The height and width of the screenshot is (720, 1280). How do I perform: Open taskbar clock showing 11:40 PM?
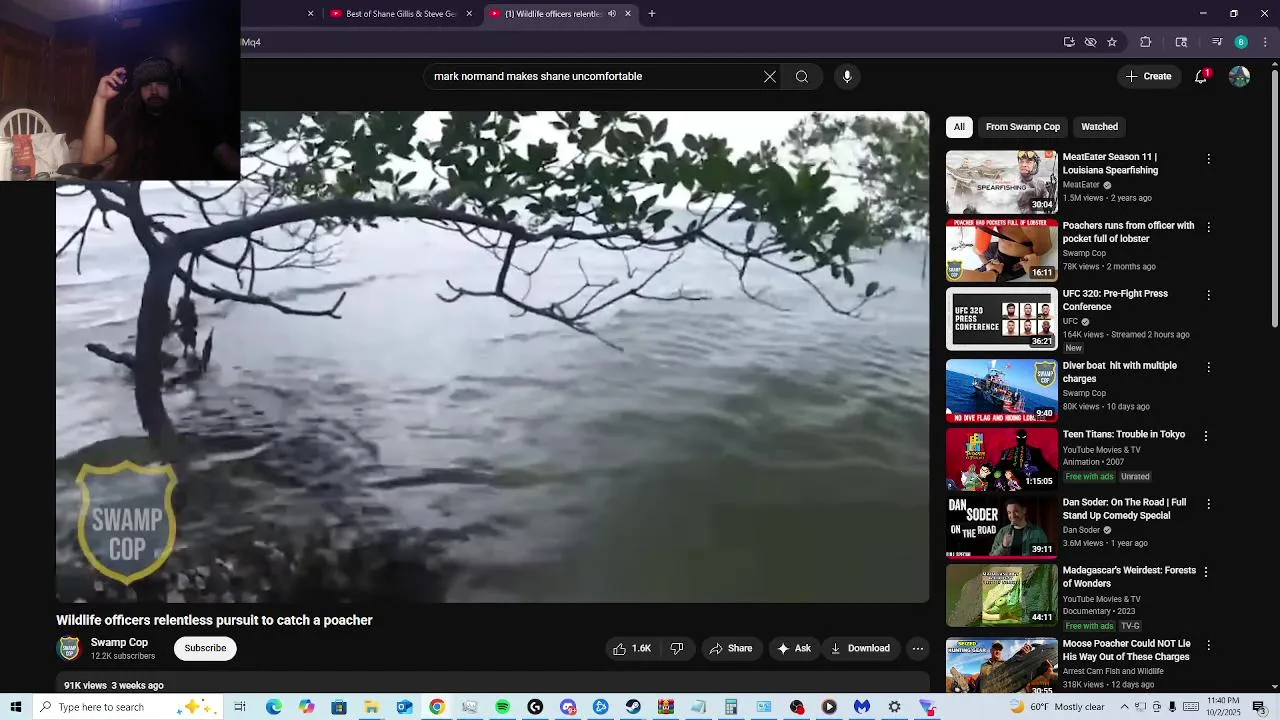[x=1223, y=707]
